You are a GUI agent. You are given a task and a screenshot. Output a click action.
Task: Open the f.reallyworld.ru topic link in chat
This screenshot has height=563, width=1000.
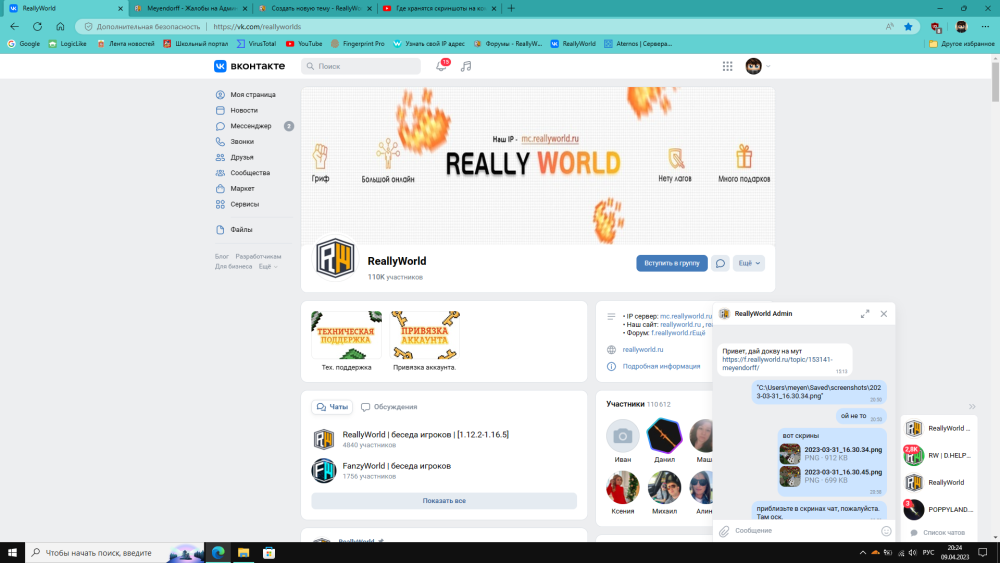pyautogui.click(x=777, y=363)
